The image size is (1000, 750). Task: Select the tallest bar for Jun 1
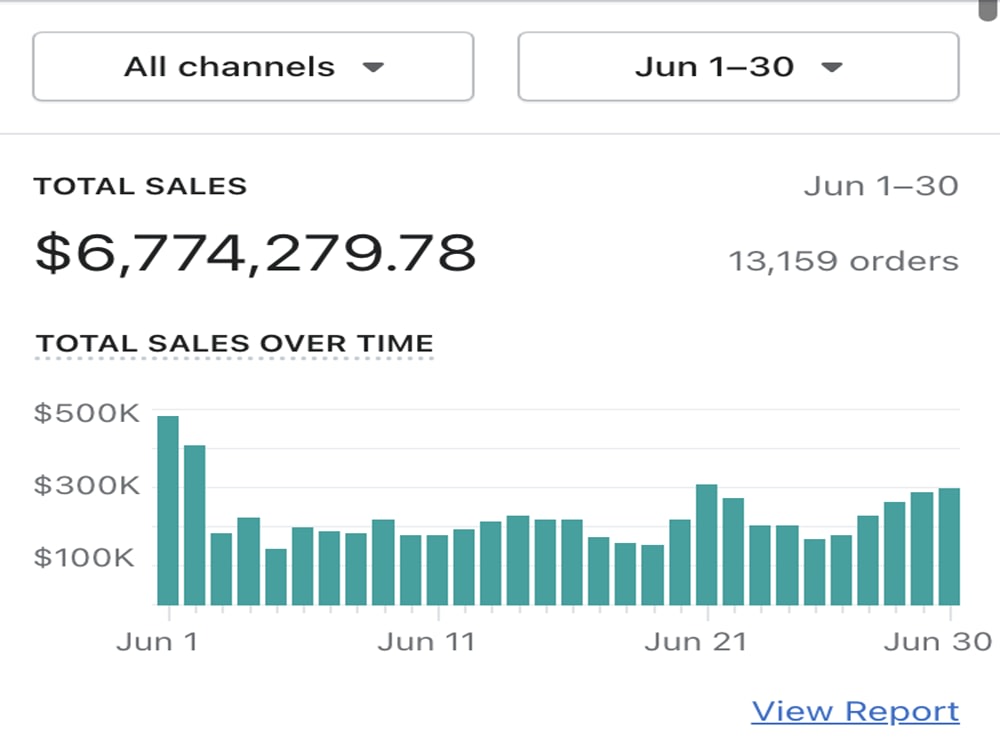(168, 510)
